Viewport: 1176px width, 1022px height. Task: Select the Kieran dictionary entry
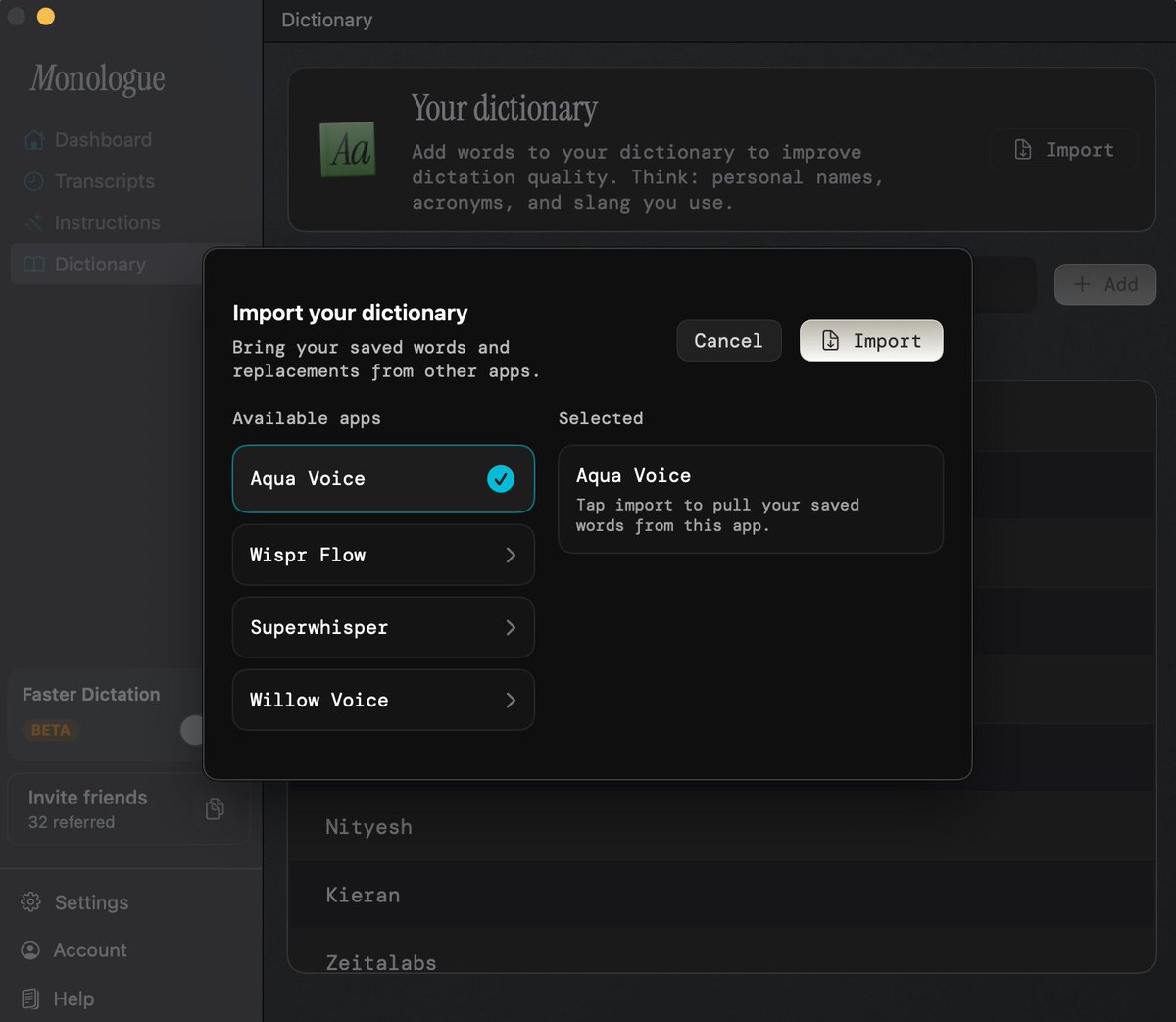[x=363, y=895]
